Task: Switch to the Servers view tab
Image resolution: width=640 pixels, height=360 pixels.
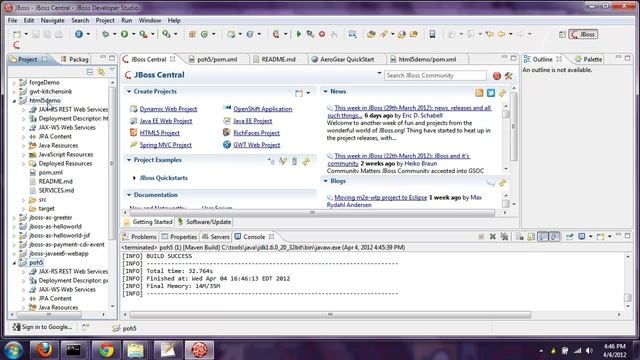Action: point(216,237)
